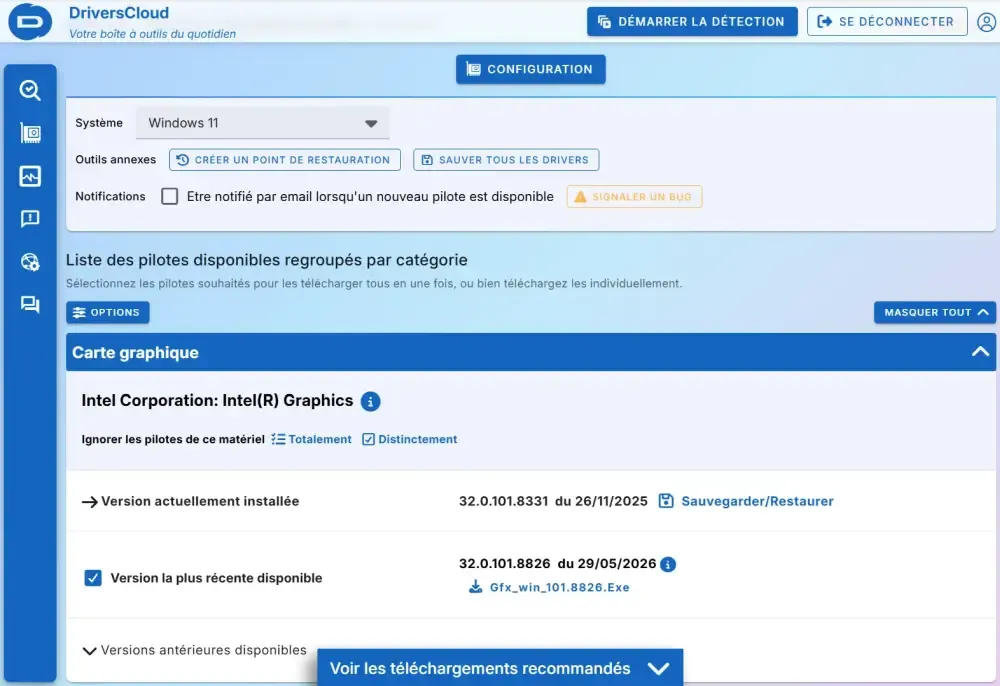Click the DriversCloud title text
The image size is (1000, 686).
click(119, 13)
